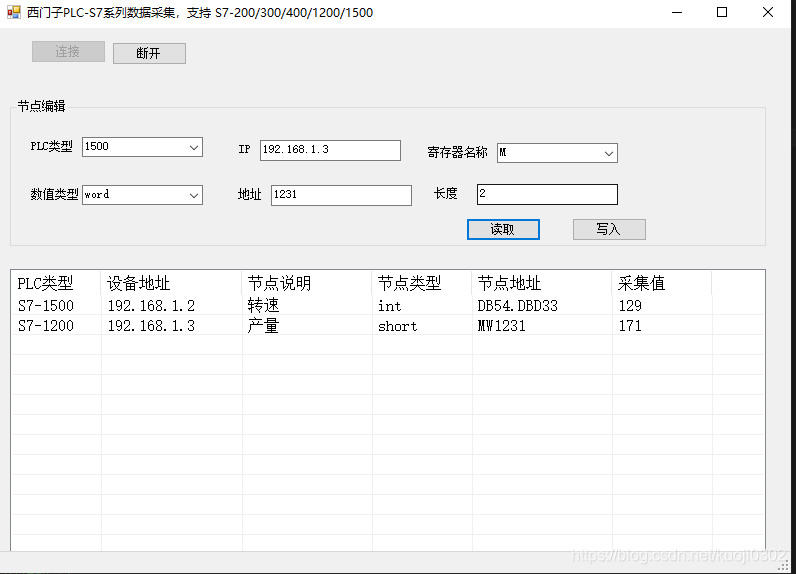Click the 读取 read button
This screenshot has width=796, height=574.
[503, 229]
